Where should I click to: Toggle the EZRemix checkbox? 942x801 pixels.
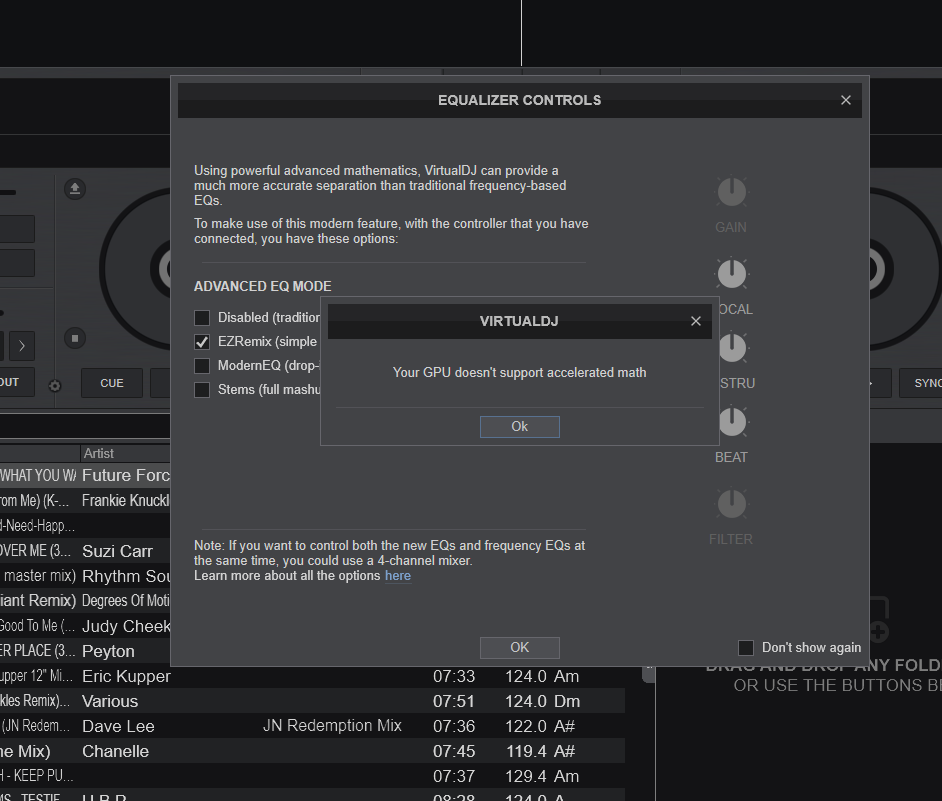[202, 342]
